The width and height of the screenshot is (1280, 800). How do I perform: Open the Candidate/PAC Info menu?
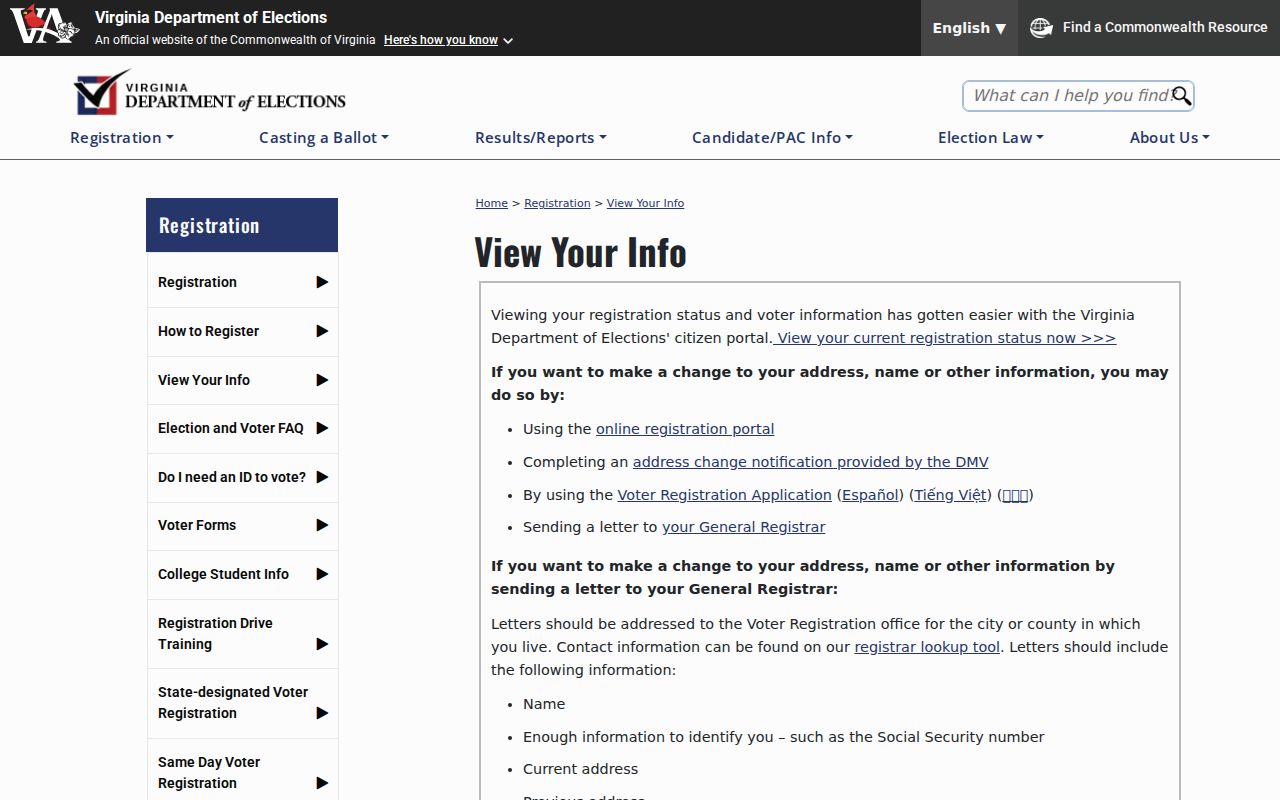coord(772,138)
